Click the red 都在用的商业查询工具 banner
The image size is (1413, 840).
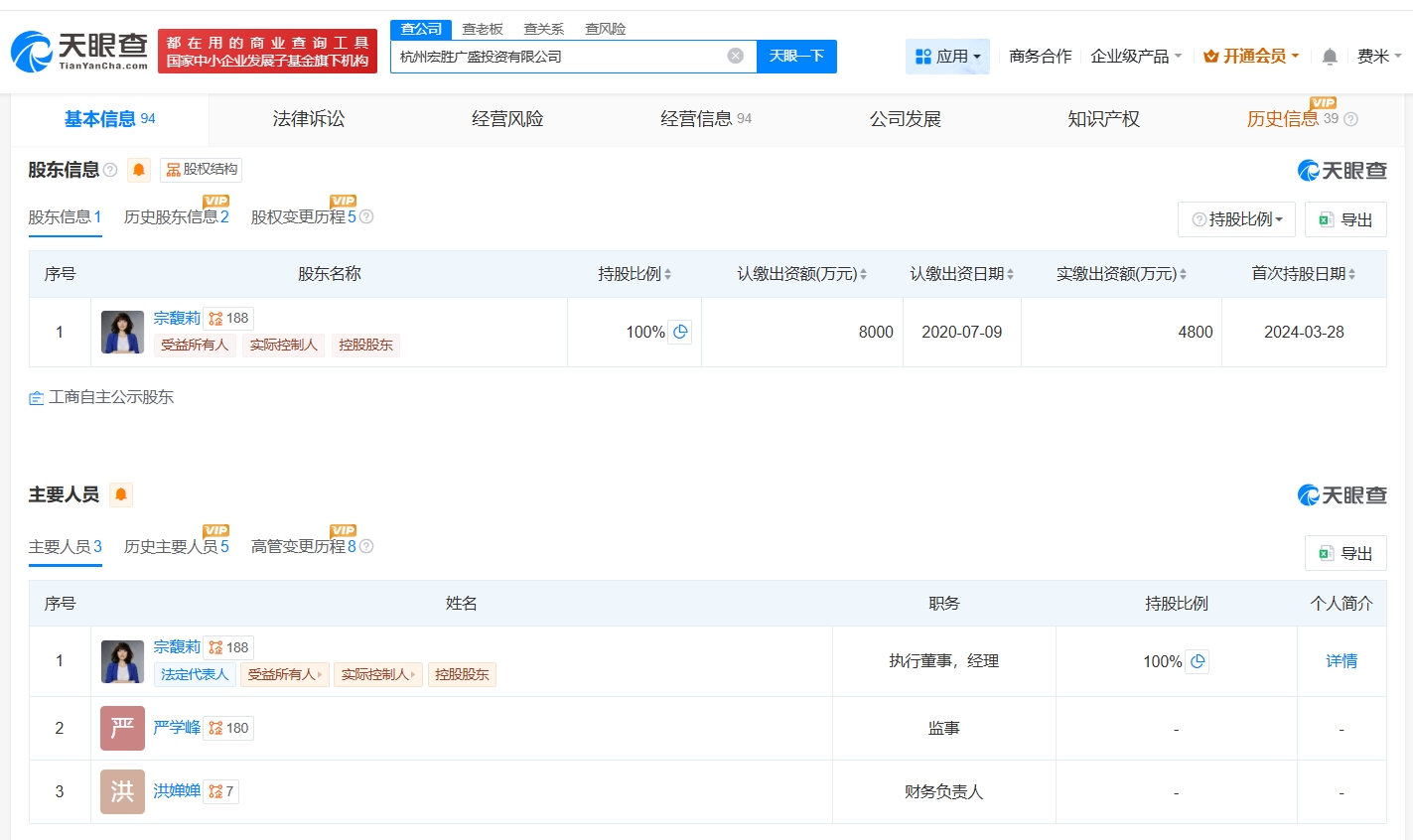click(x=267, y=52)
